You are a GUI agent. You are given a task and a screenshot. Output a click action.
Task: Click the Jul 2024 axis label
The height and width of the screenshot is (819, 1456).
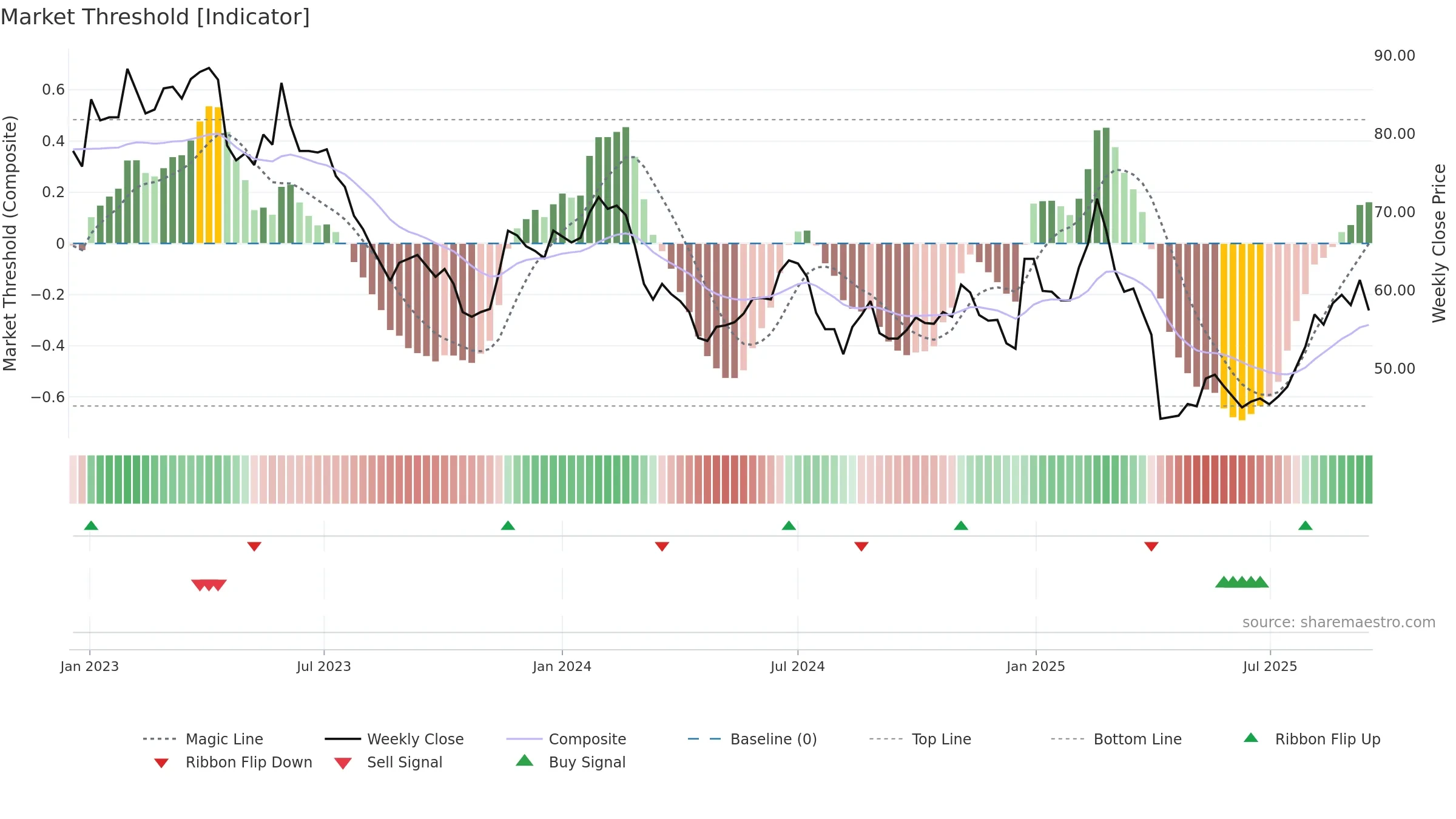797,666
